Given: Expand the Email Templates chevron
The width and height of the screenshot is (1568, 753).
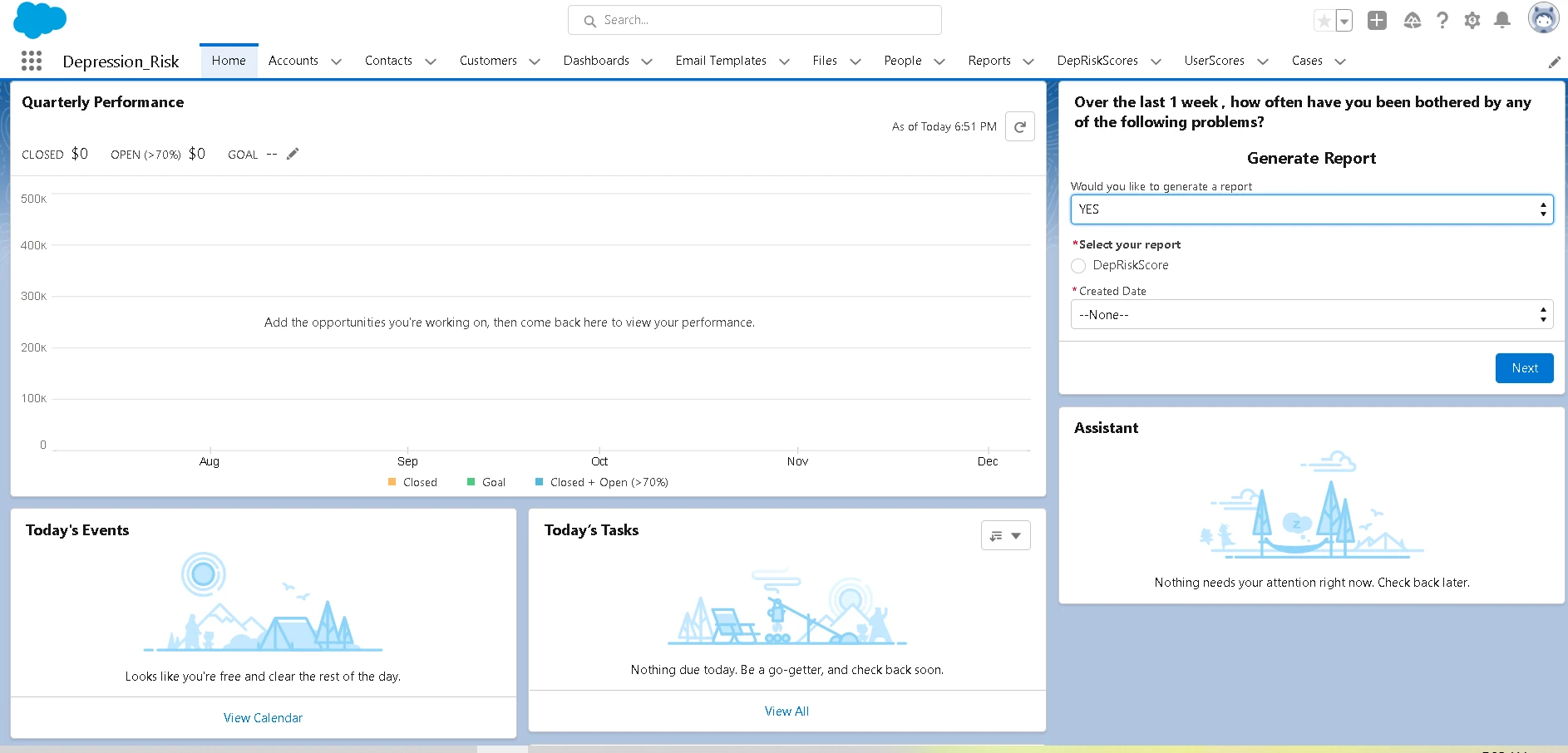Looking at the screenshot, I should click(x=784, y=62).
